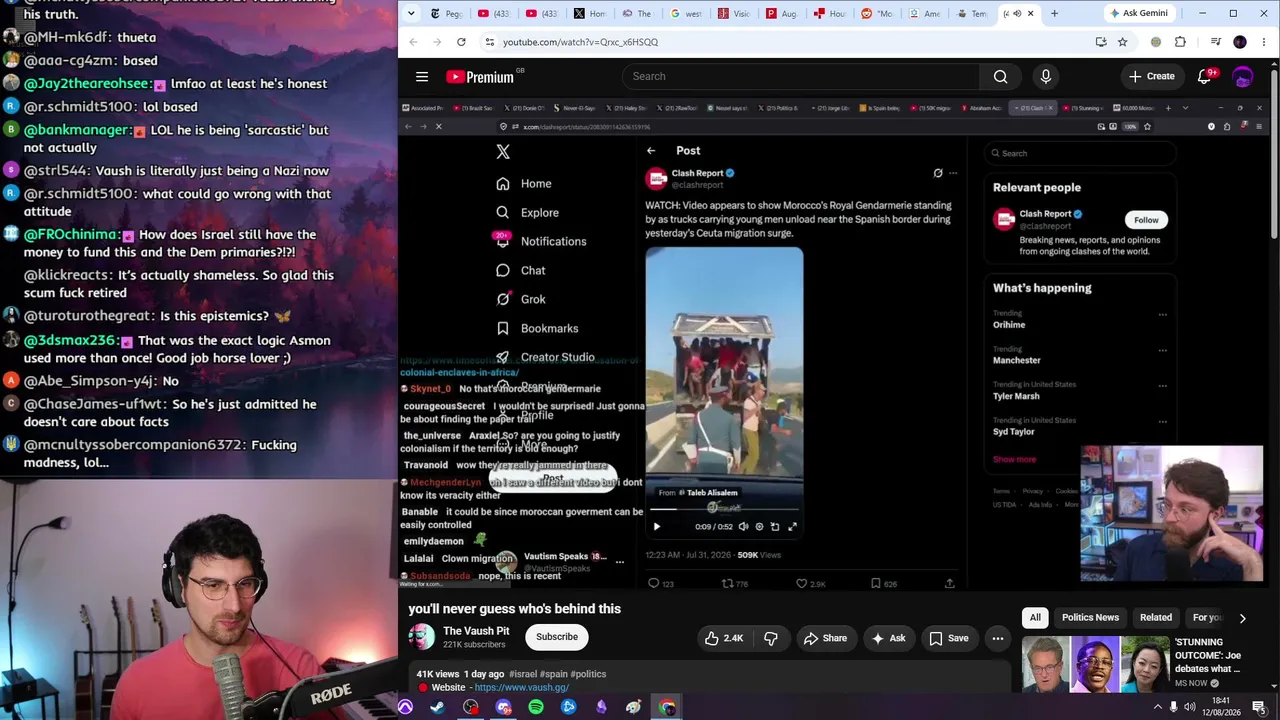The image size is (1280, 720).
Task: View site information for youtube.com
Action: 489,42
